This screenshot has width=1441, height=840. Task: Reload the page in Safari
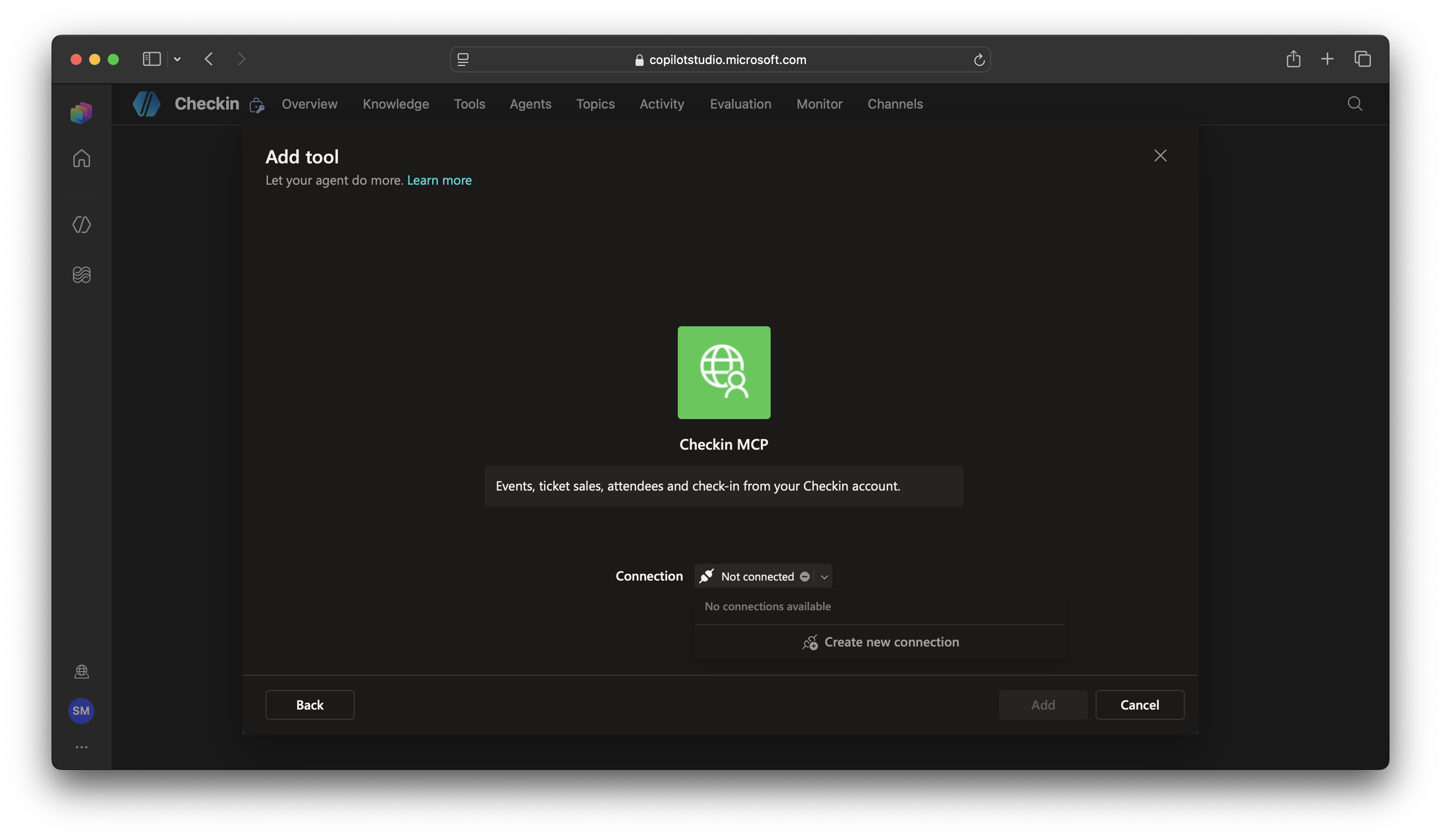(979, 59)
